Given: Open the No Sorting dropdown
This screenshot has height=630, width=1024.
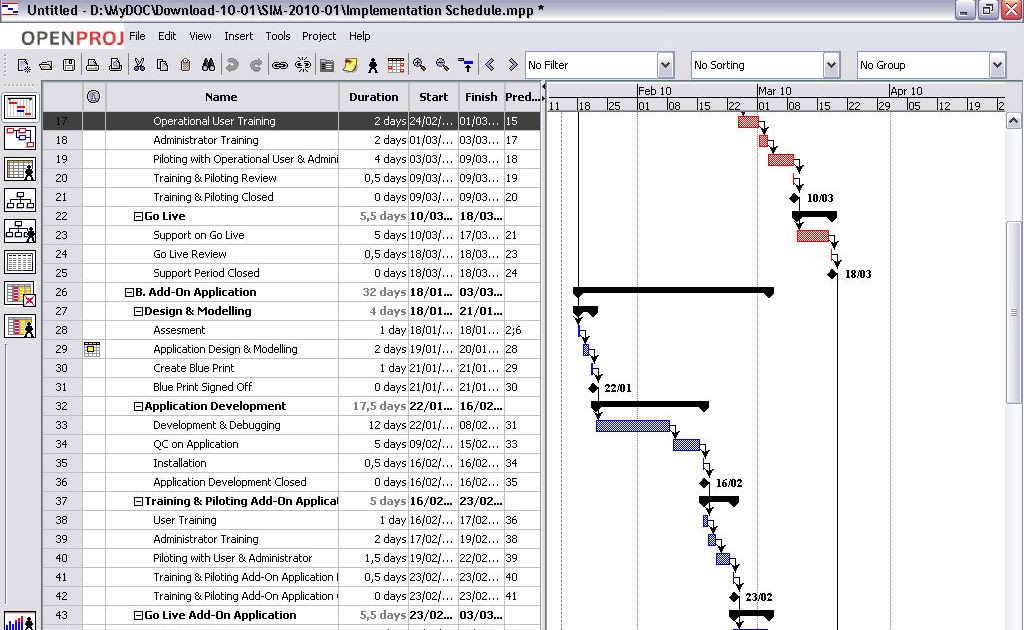Looking at the screenshot, I should pos(831,65).
